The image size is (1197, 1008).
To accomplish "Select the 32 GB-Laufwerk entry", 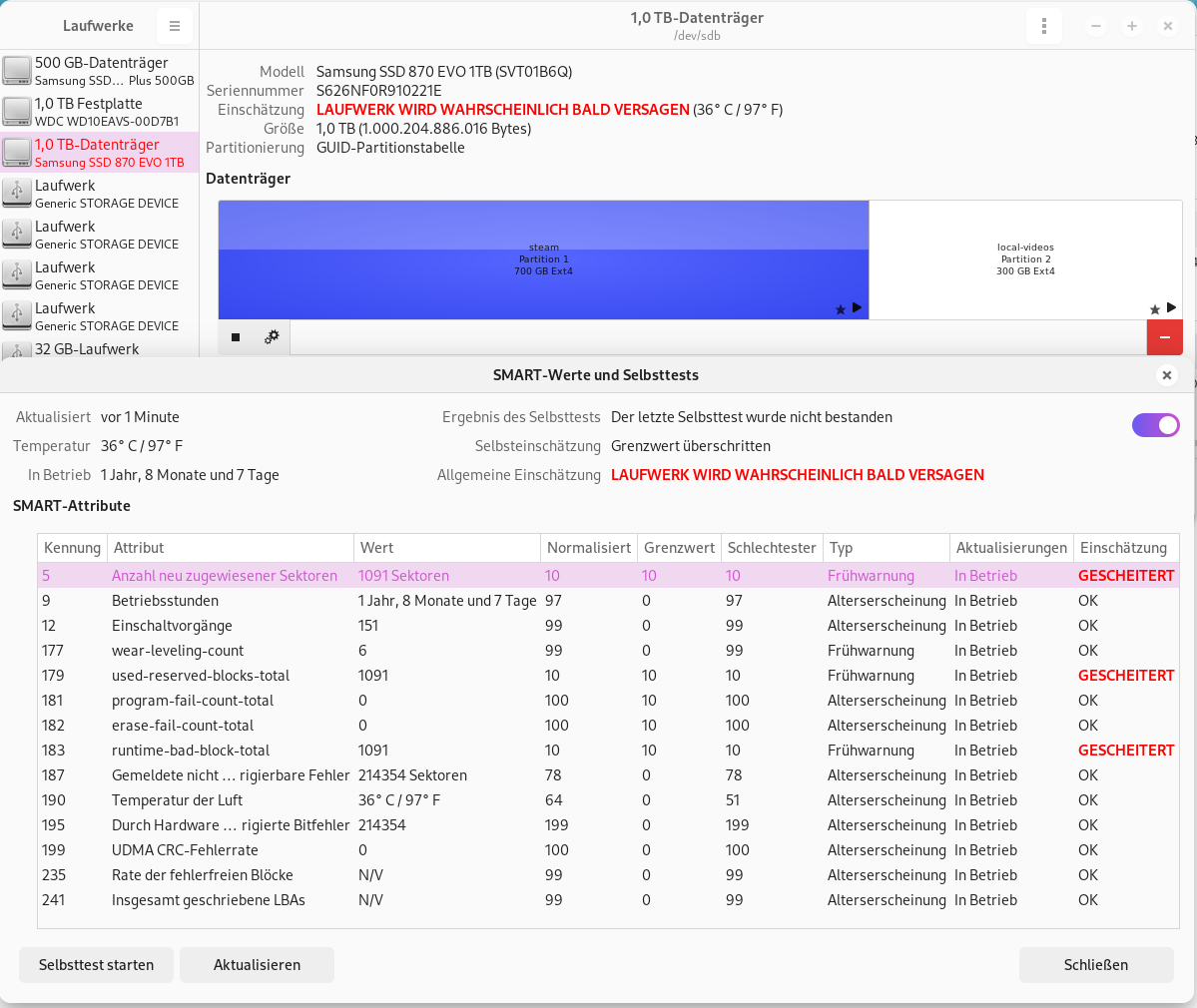I will [99, 348].
